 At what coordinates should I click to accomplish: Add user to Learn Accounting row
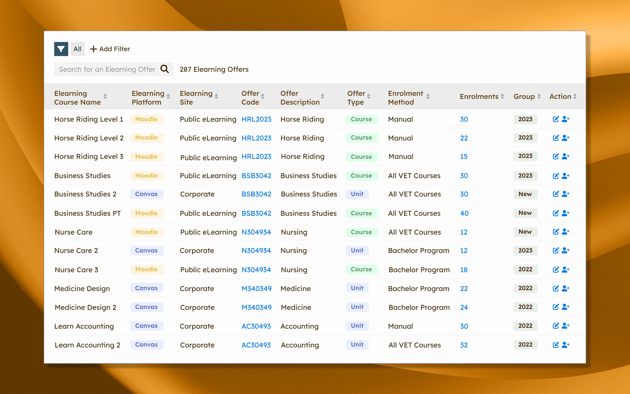565,326
